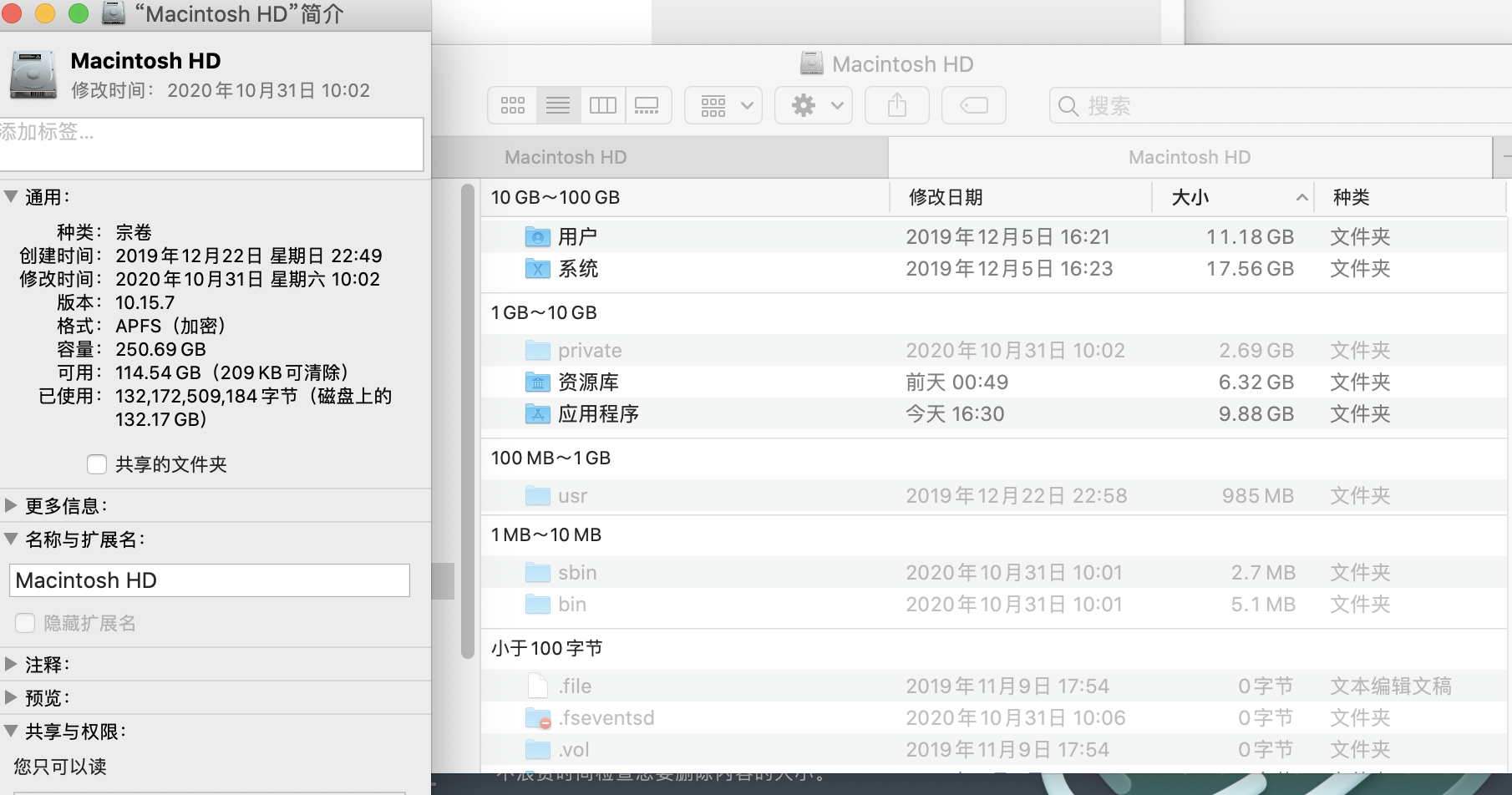Screen dimensions: 1512x795
Task: Click the 资源库 folder icon
Action: pyautogui.click(x=537, y=382)
